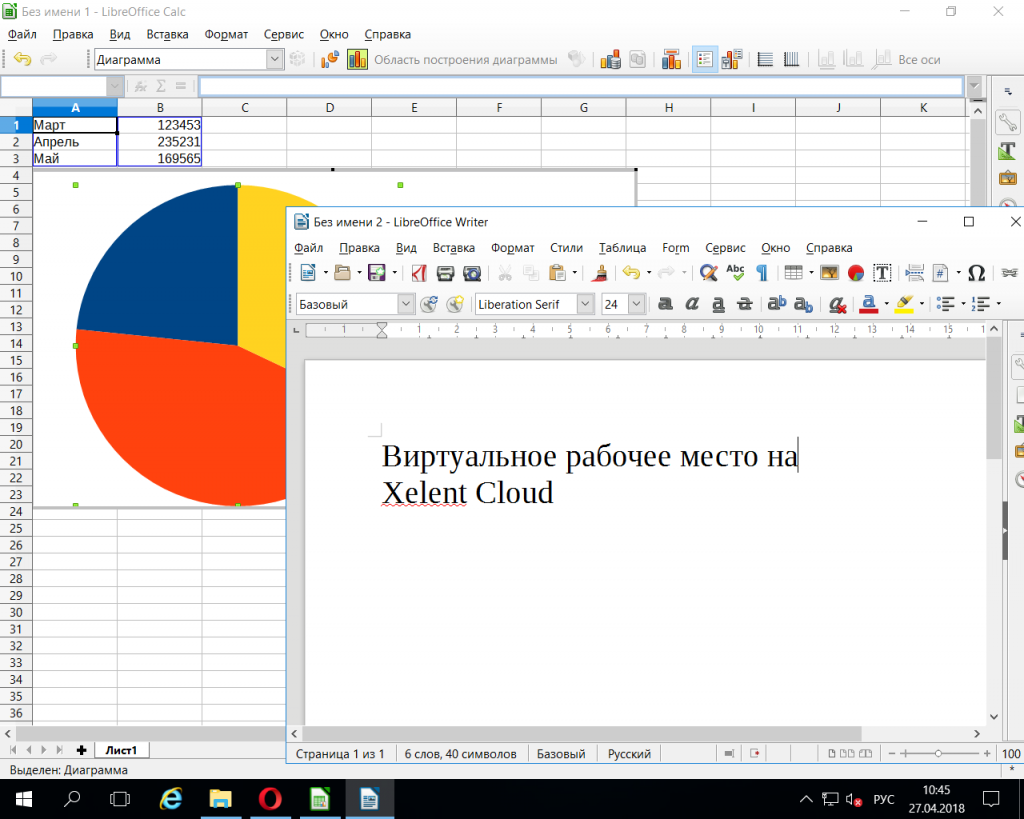This screenshot has width=1024, height=819.
Task: Click the Clear Direct Formatting icon
Action: point(837,304)
